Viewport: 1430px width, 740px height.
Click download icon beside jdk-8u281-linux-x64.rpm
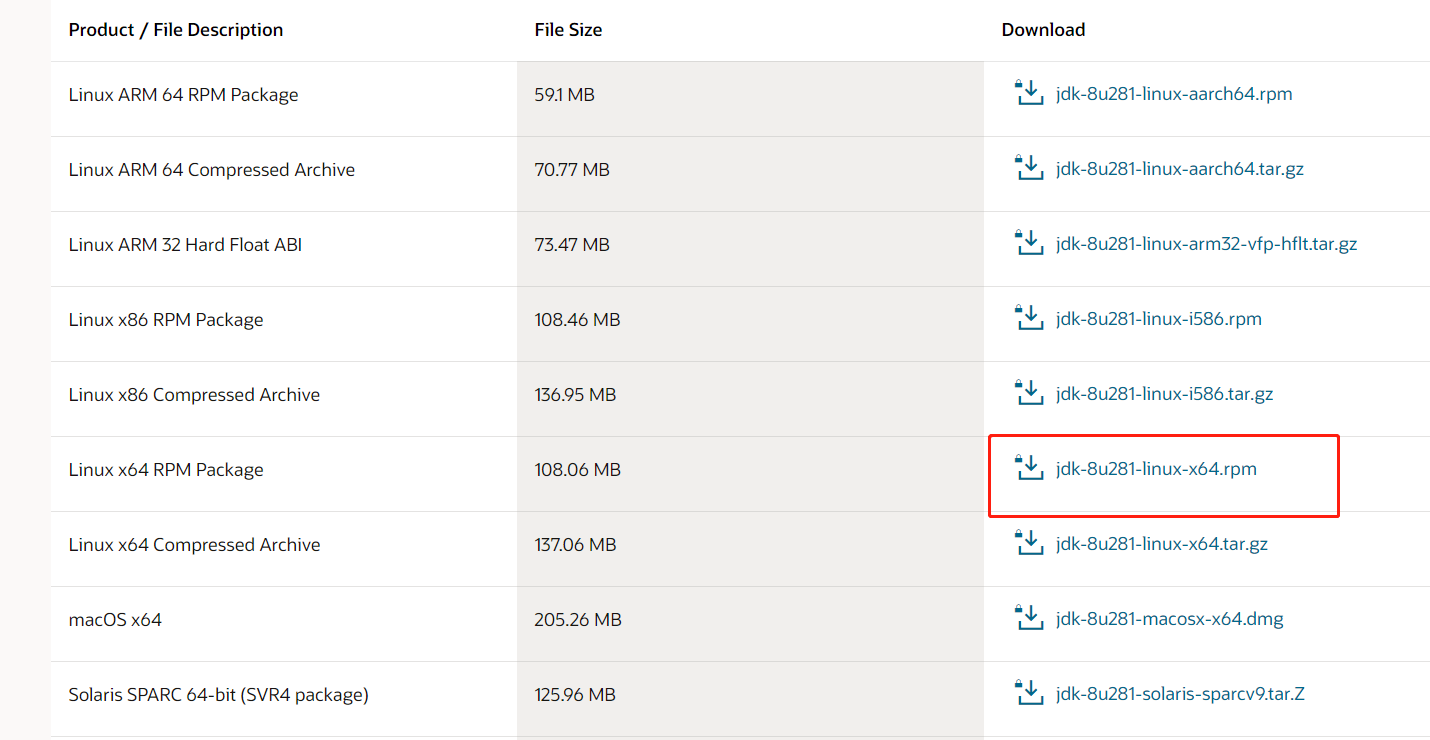(x=1028, y=468)
